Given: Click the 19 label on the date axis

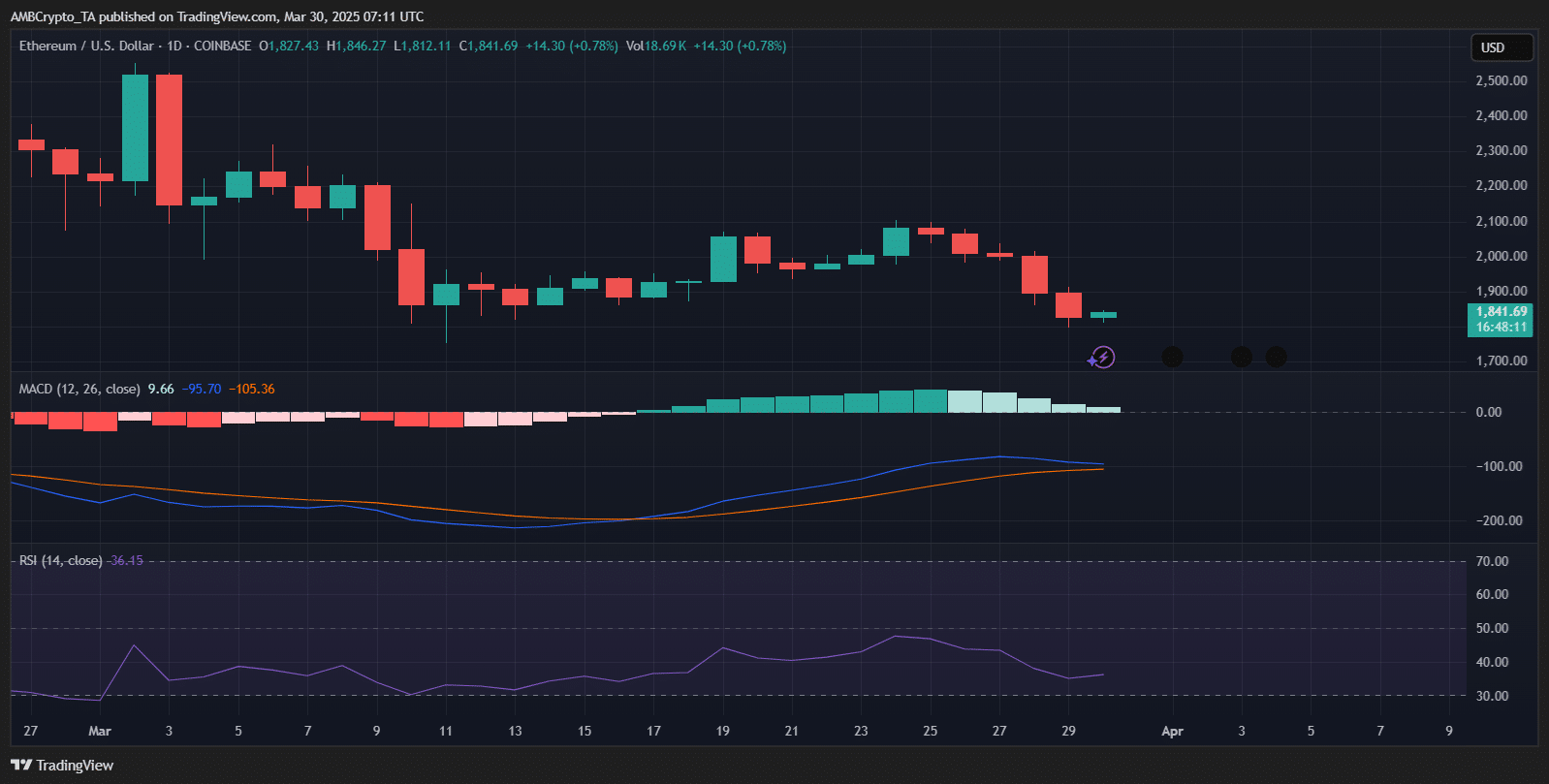Looking at the screenshot, I should (723, 731).
